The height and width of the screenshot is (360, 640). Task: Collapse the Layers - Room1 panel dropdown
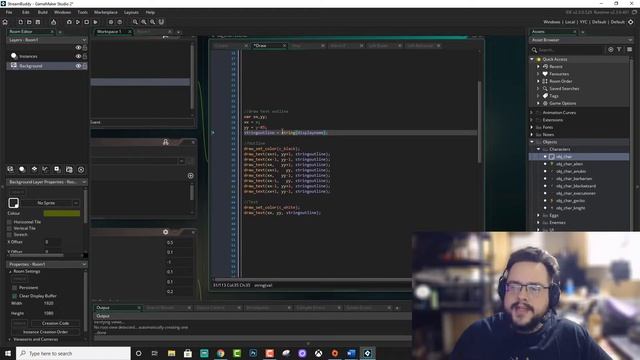pyautogui.click(x=84, y=40)
